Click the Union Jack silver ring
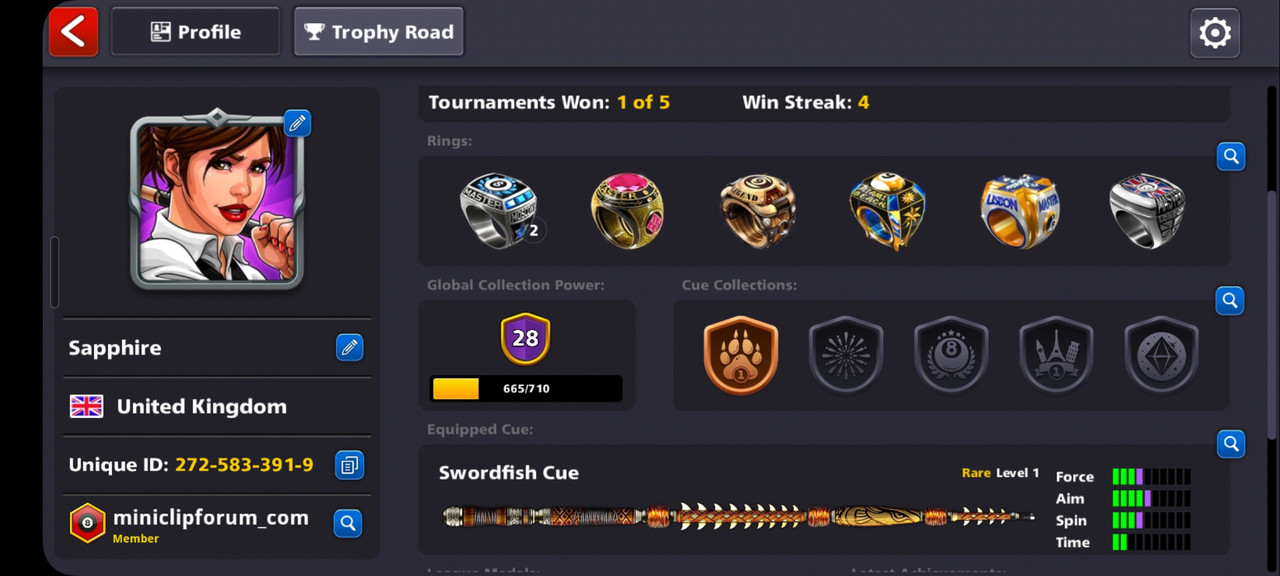 tap(1147, 210)
